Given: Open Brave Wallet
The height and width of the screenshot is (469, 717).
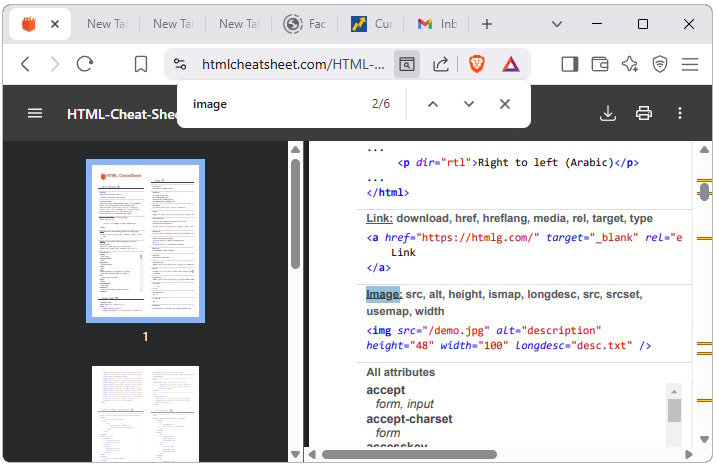Looking at the screenshot, I should click(x=599, y=64).
